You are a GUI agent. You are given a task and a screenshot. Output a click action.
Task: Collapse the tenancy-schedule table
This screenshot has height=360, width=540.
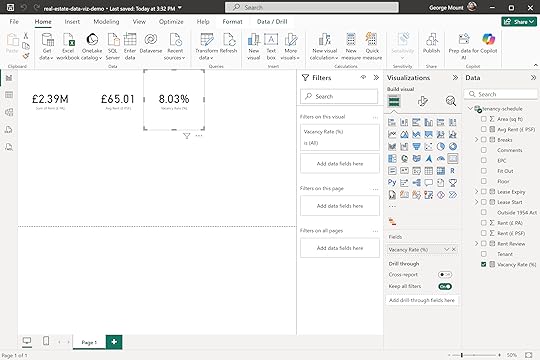(x=470, y=109)
